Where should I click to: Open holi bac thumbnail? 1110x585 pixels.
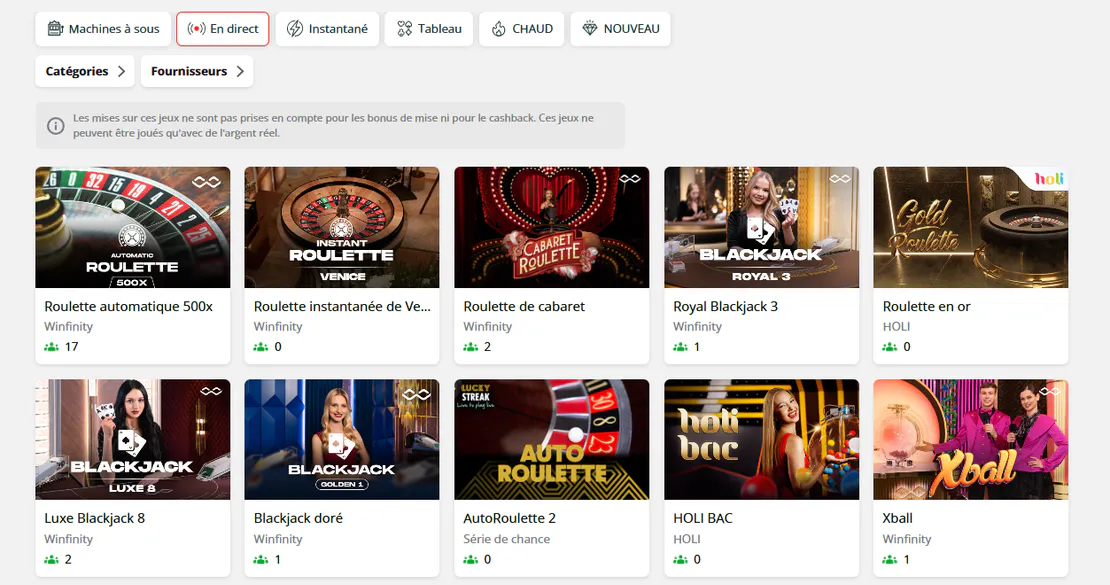[762, 440]
